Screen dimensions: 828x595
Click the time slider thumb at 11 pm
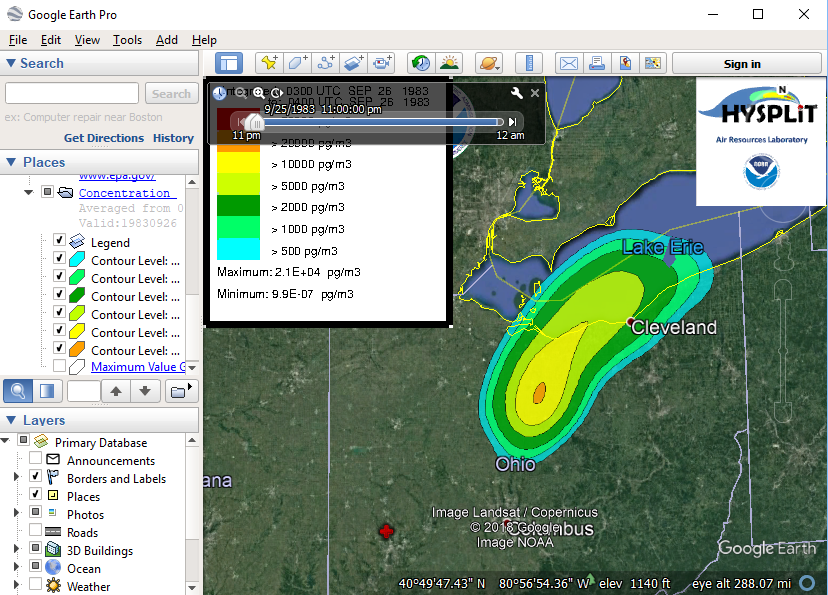(x=254, y=122)
